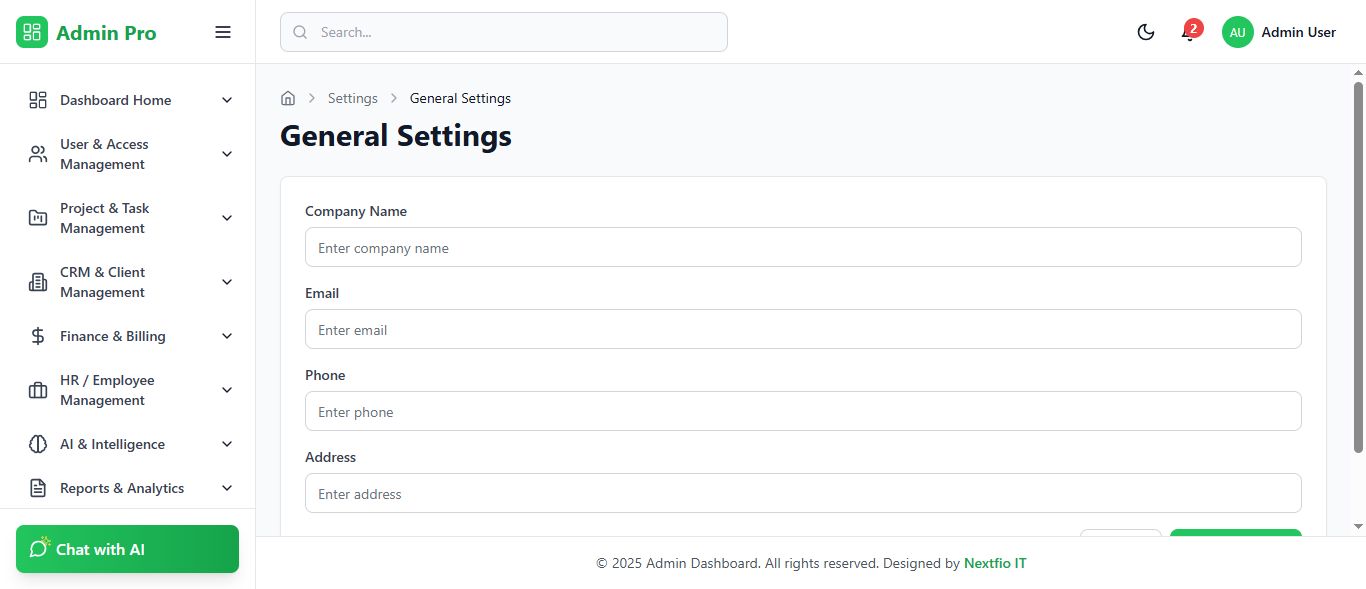Focus the Company Name input field

tap(803, 247)
